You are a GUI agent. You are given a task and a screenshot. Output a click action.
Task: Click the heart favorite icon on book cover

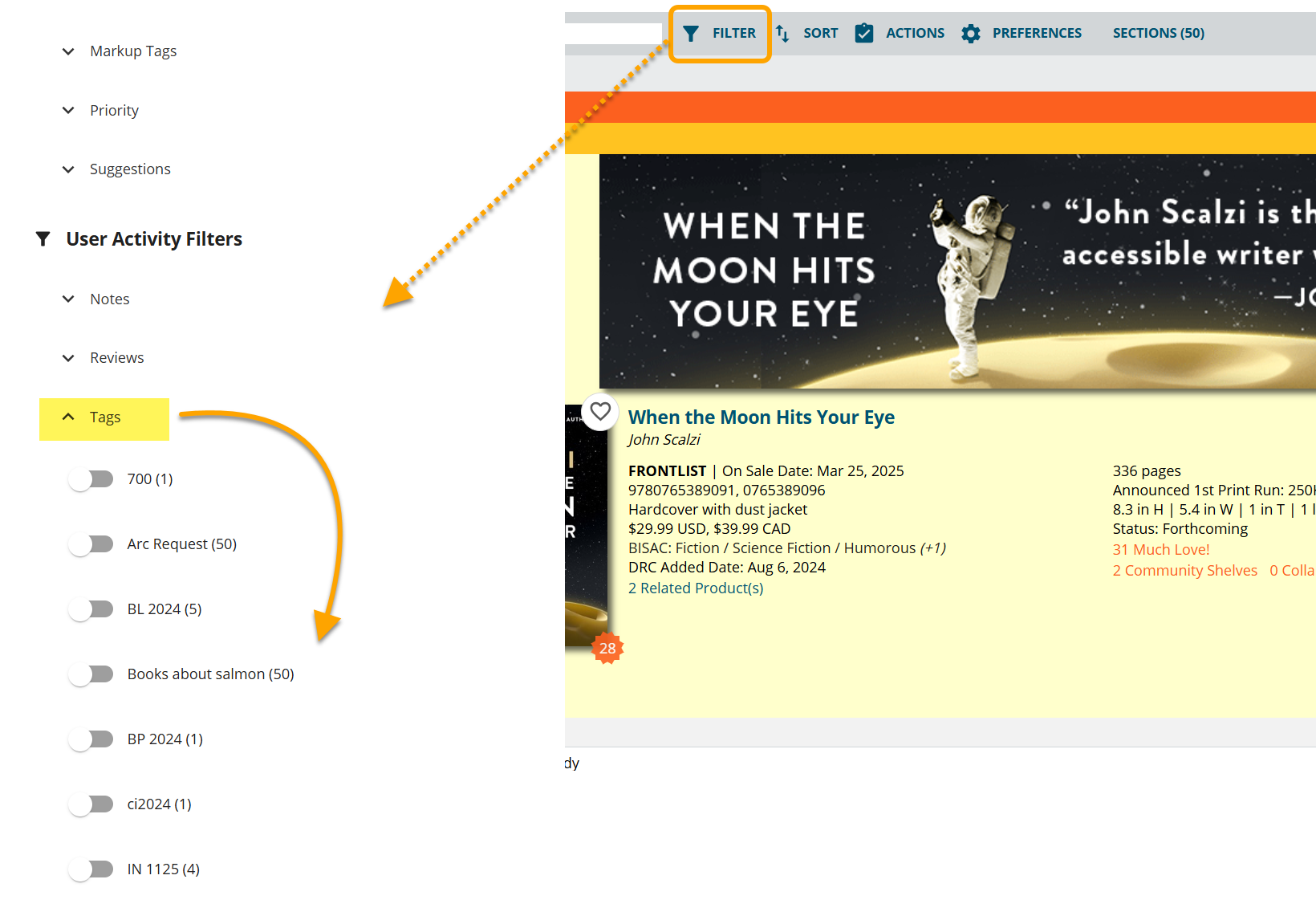point(600,412)
